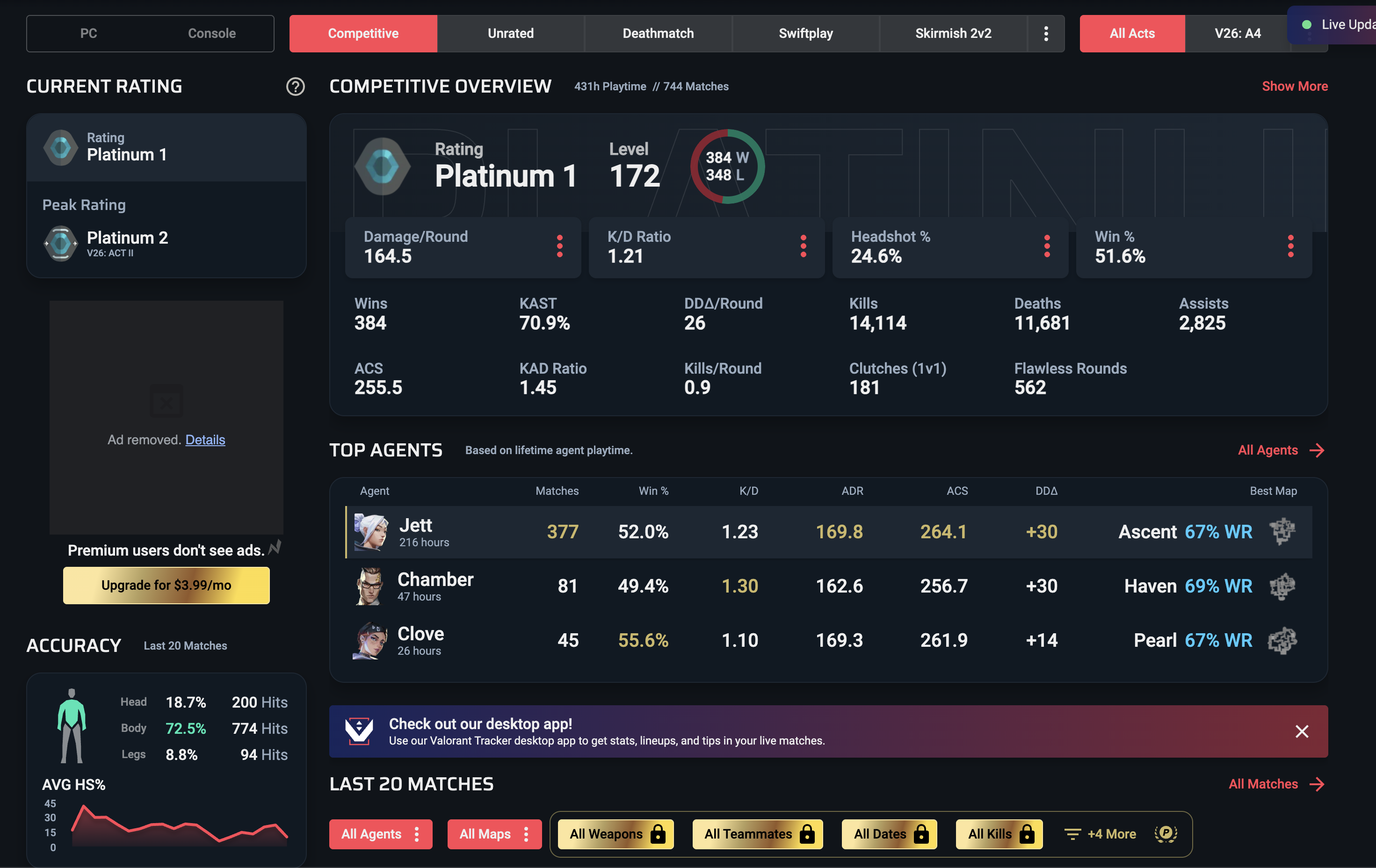Click the +4 More filters button
This screenshot has height=868, width=1376.
pyautogui.click(x=1101, y=834)
